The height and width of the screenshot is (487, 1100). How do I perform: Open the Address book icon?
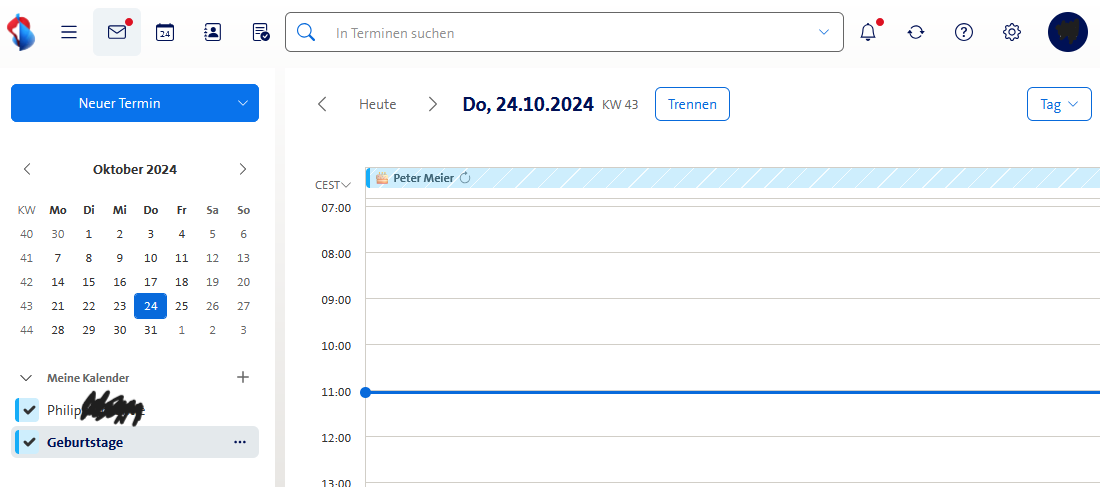(x=213, y=32)
